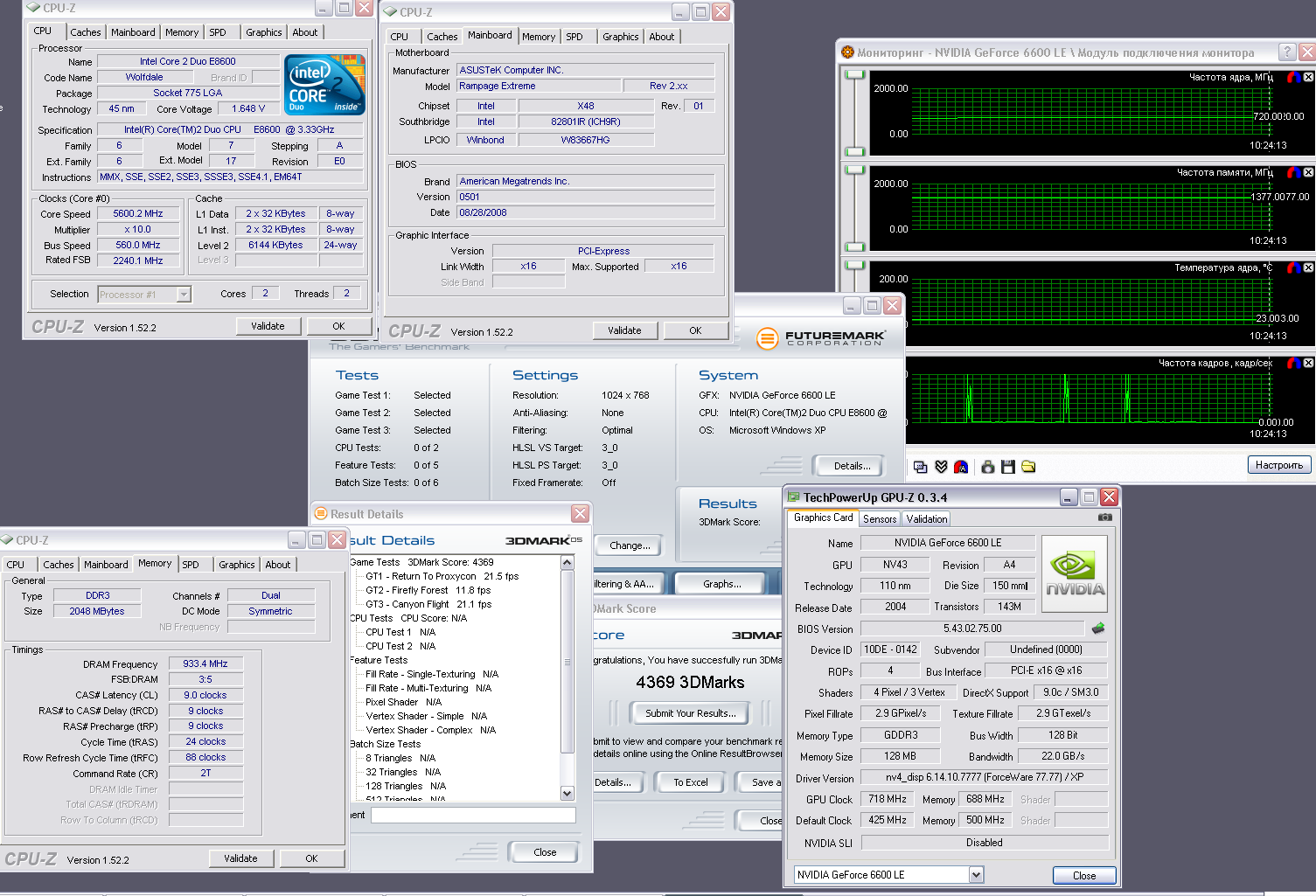Click the double chevron icon in monitoring toolbar
This screenshot has width=1316, height=896.
click(941, 467)
